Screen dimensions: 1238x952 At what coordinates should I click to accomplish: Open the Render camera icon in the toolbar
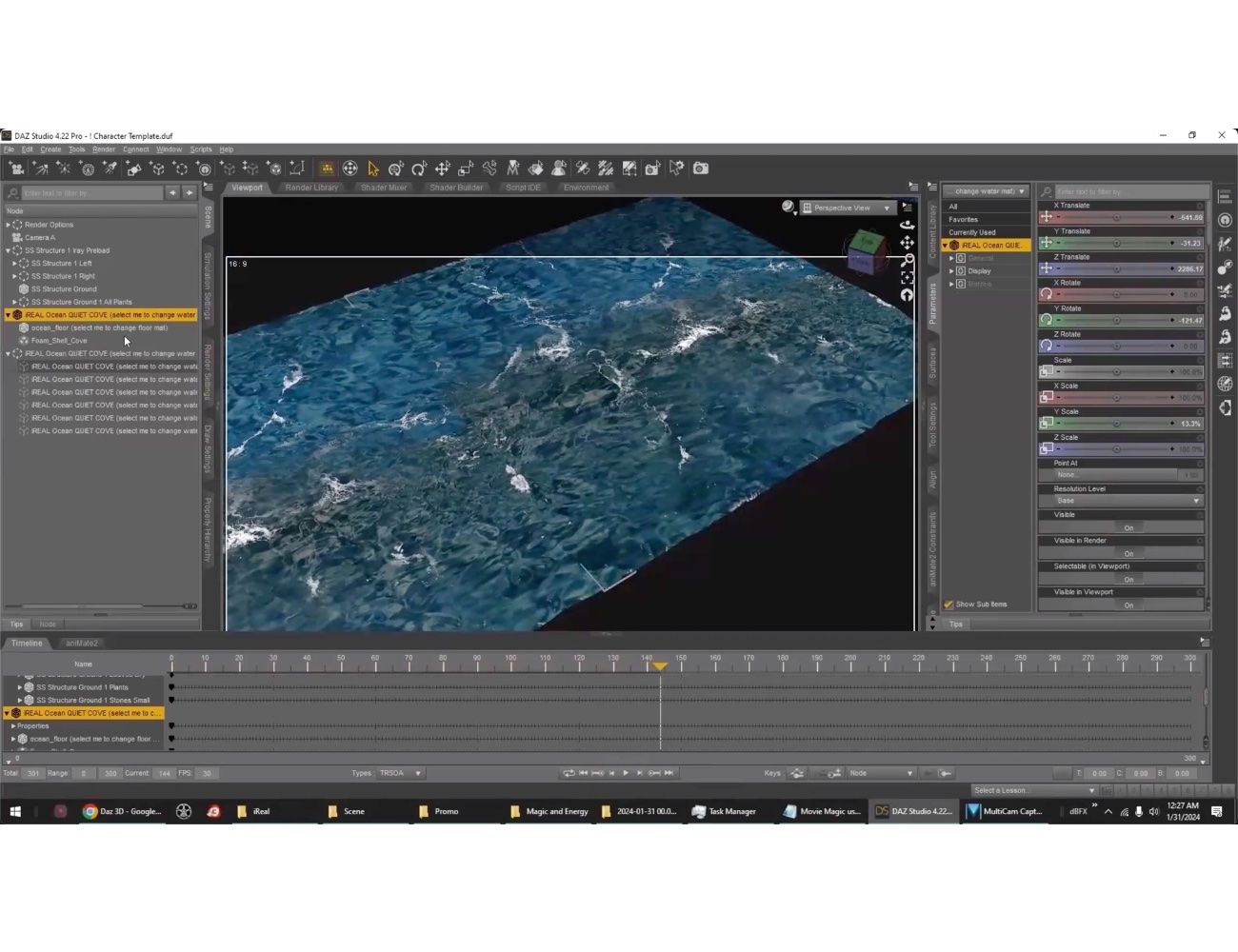pyautogui.click(x=701, y=169)
